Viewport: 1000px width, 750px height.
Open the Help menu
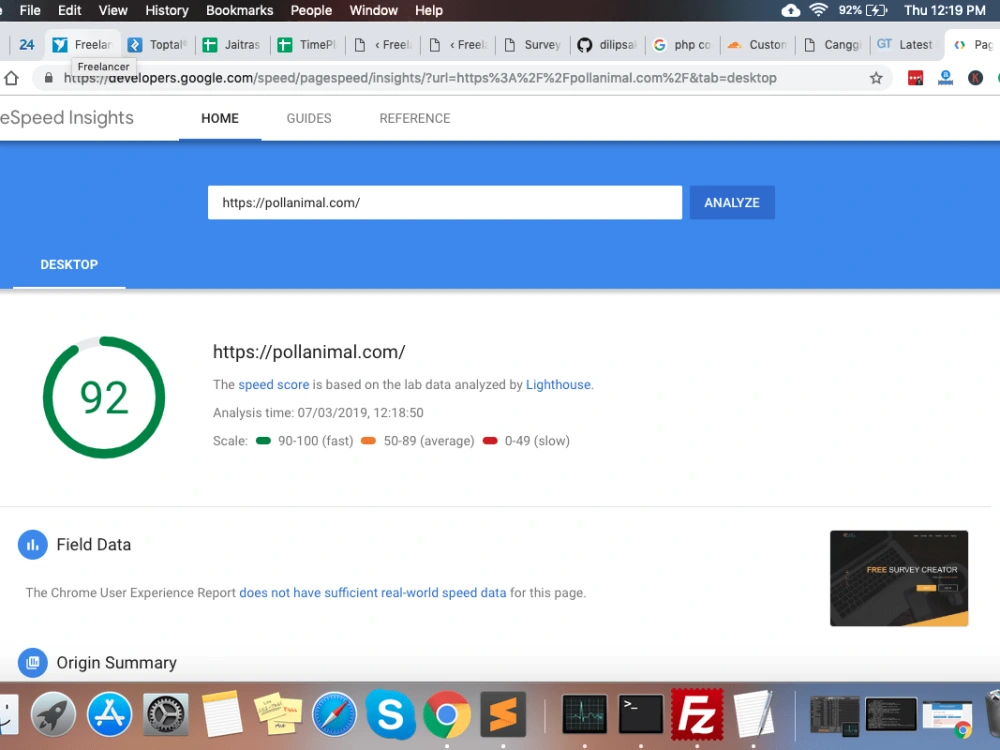point(429,10)
